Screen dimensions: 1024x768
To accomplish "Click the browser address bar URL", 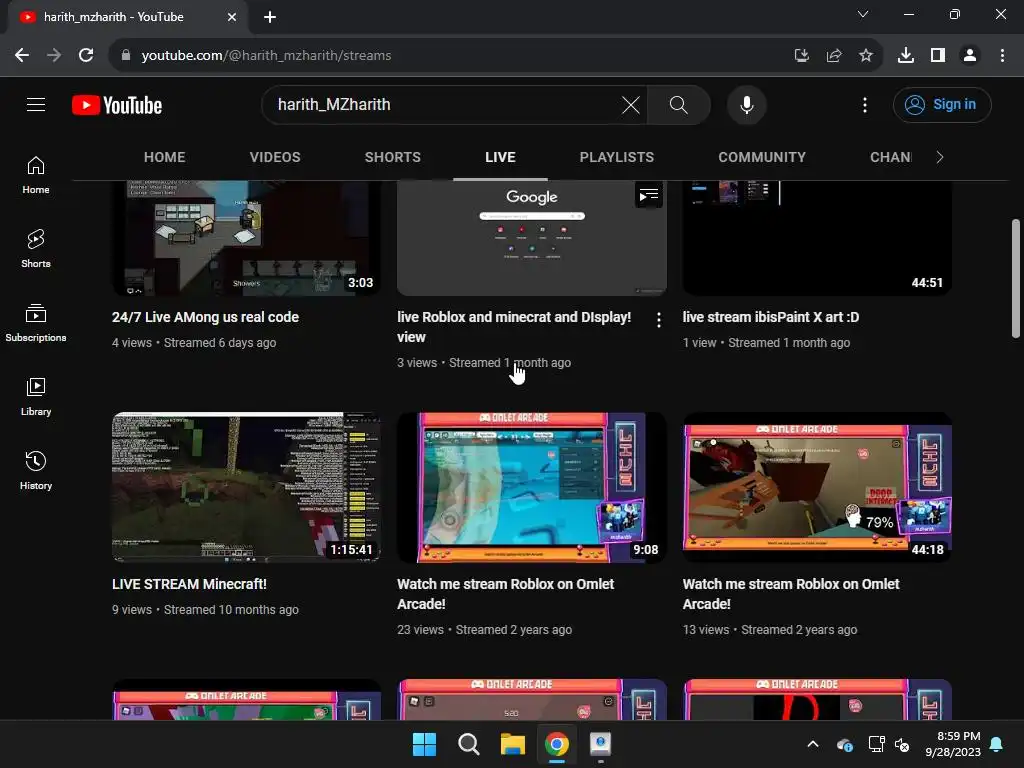I will (x=266, y=56).
